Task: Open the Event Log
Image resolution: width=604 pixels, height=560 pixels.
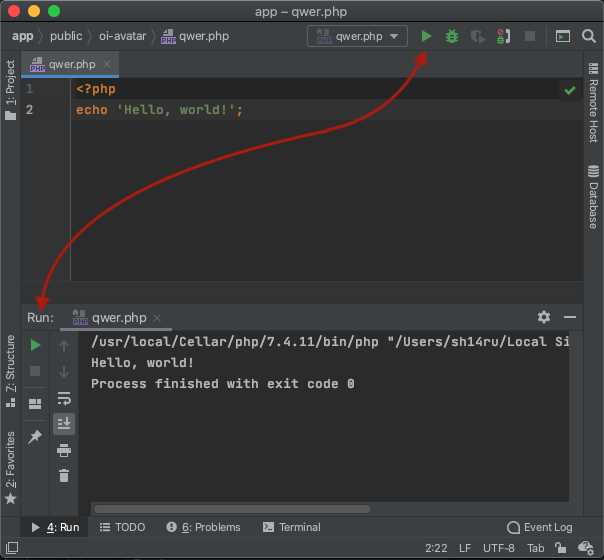Action: coord(540,527)
